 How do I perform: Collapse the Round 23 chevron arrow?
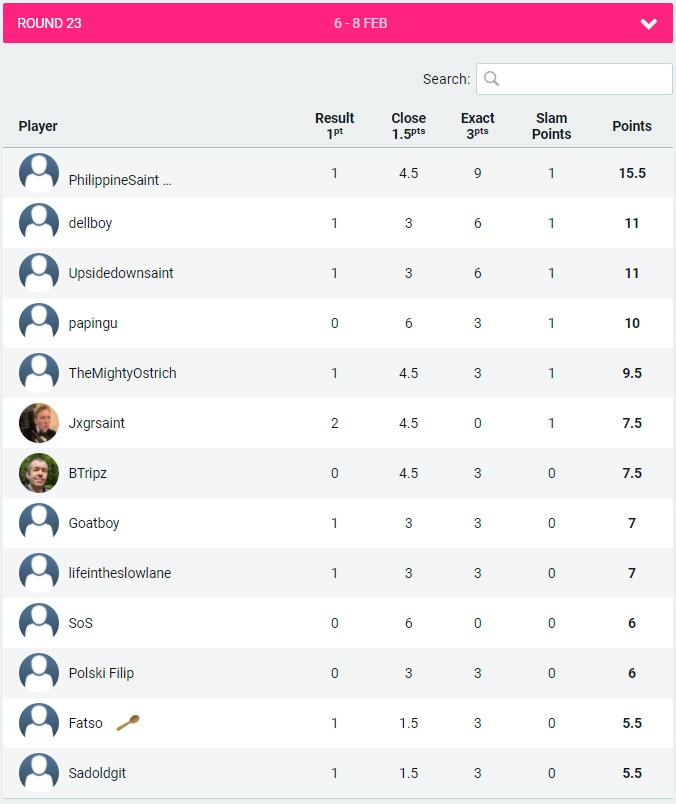(x=648, y=24)
